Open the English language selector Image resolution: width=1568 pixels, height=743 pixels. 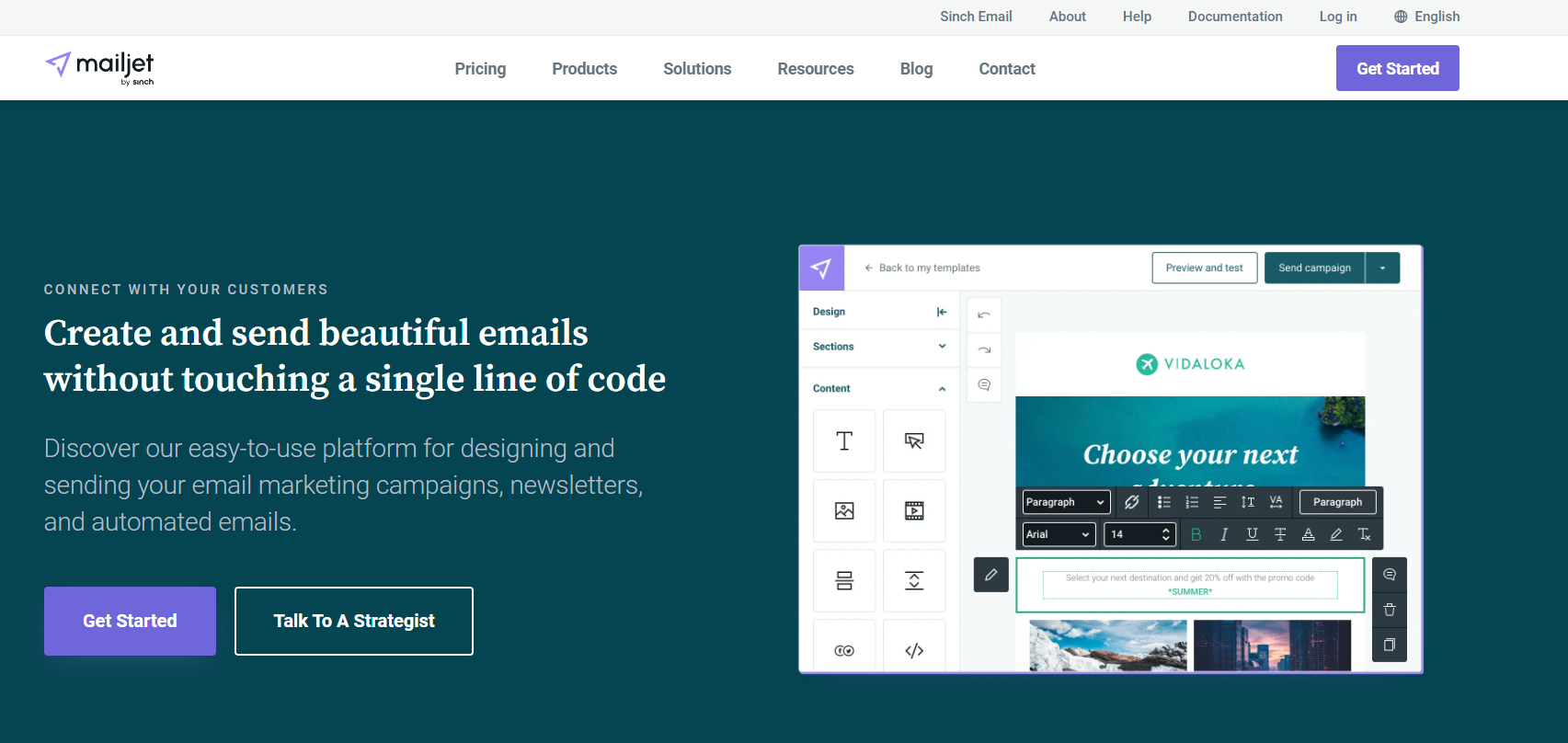click(1427, 17)
